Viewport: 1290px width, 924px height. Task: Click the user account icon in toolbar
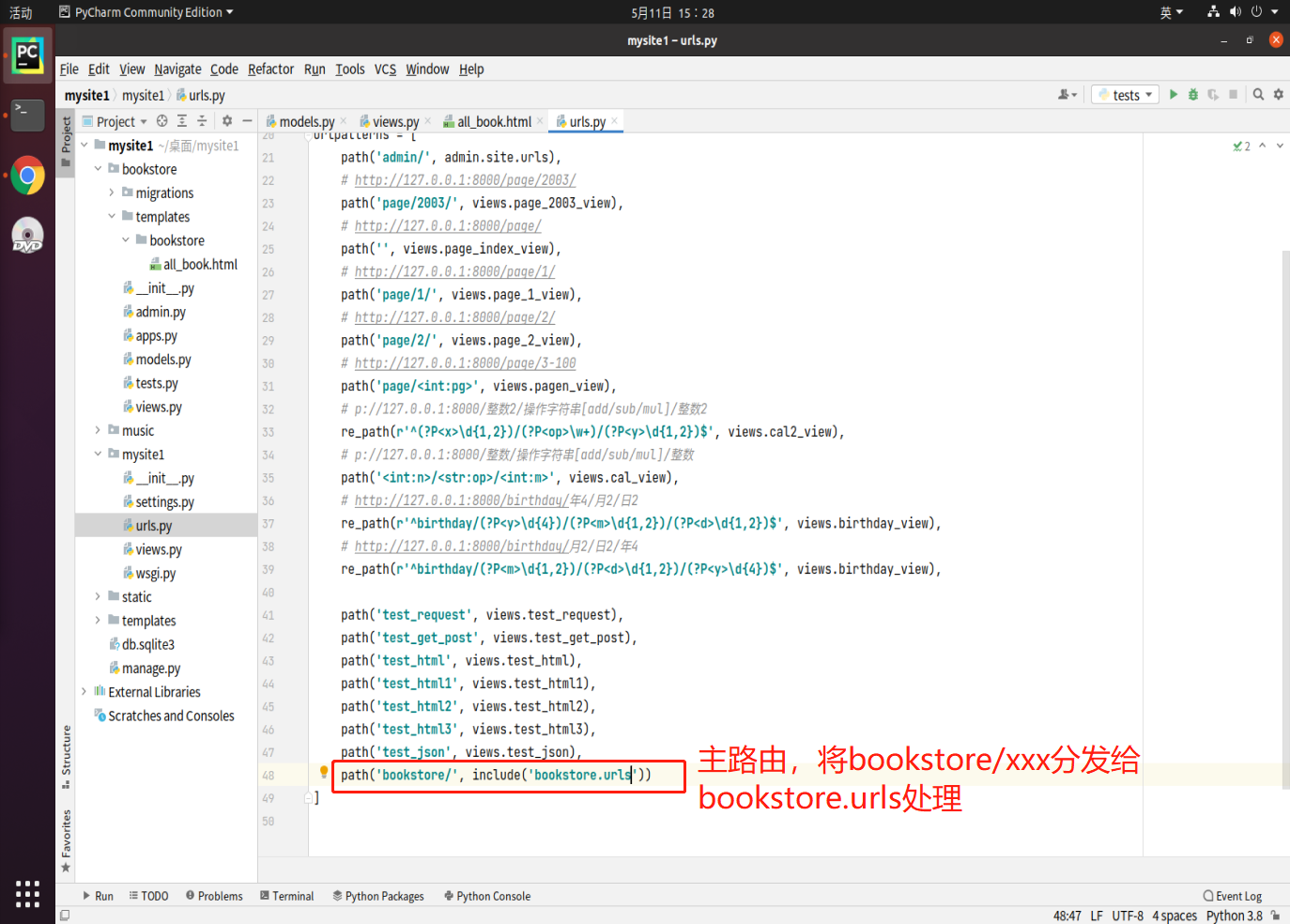pos(1067,95)
